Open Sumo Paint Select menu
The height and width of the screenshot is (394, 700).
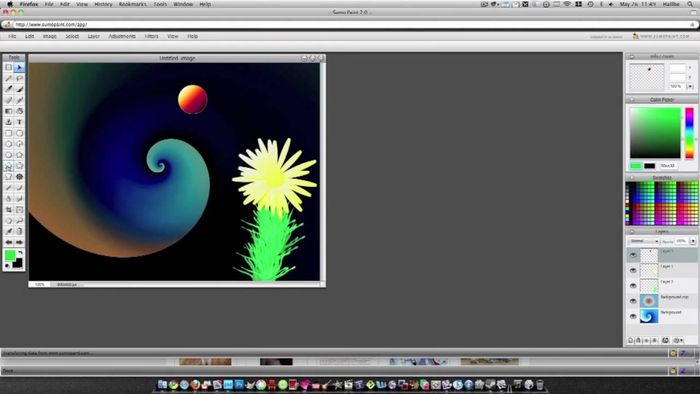pyautogui.click(x=72, y=36)
